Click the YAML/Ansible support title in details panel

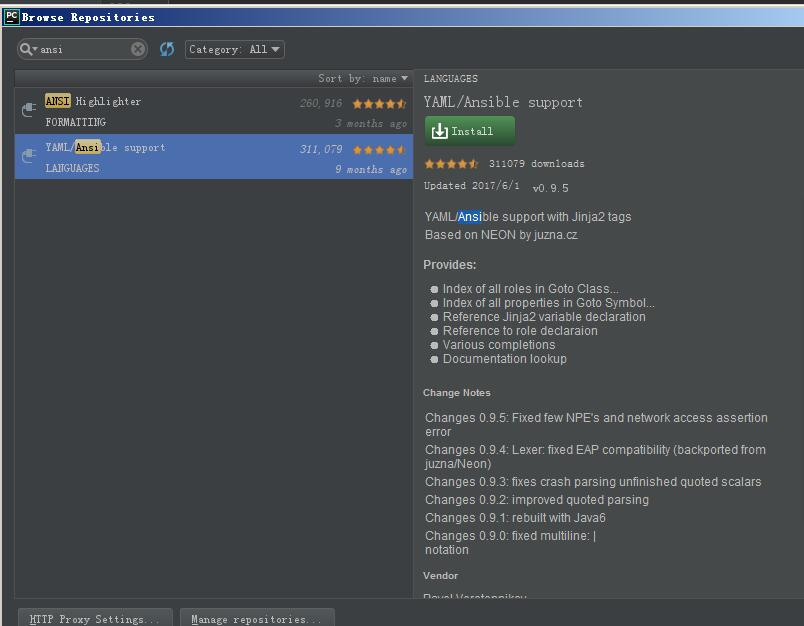[x=503, y=103]
